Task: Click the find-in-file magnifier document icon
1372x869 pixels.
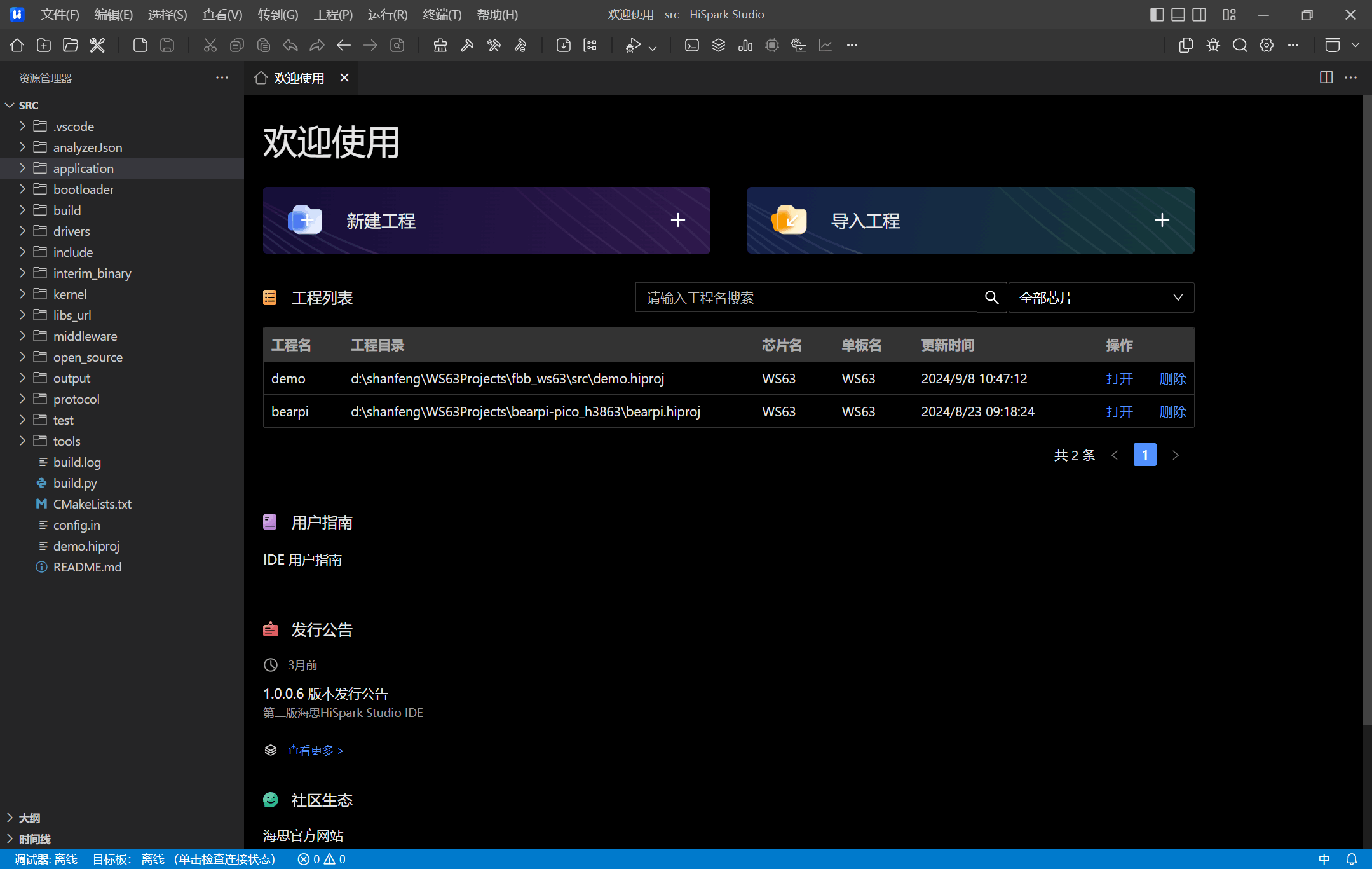Action: pyautogui.click(x=397, y=45)
